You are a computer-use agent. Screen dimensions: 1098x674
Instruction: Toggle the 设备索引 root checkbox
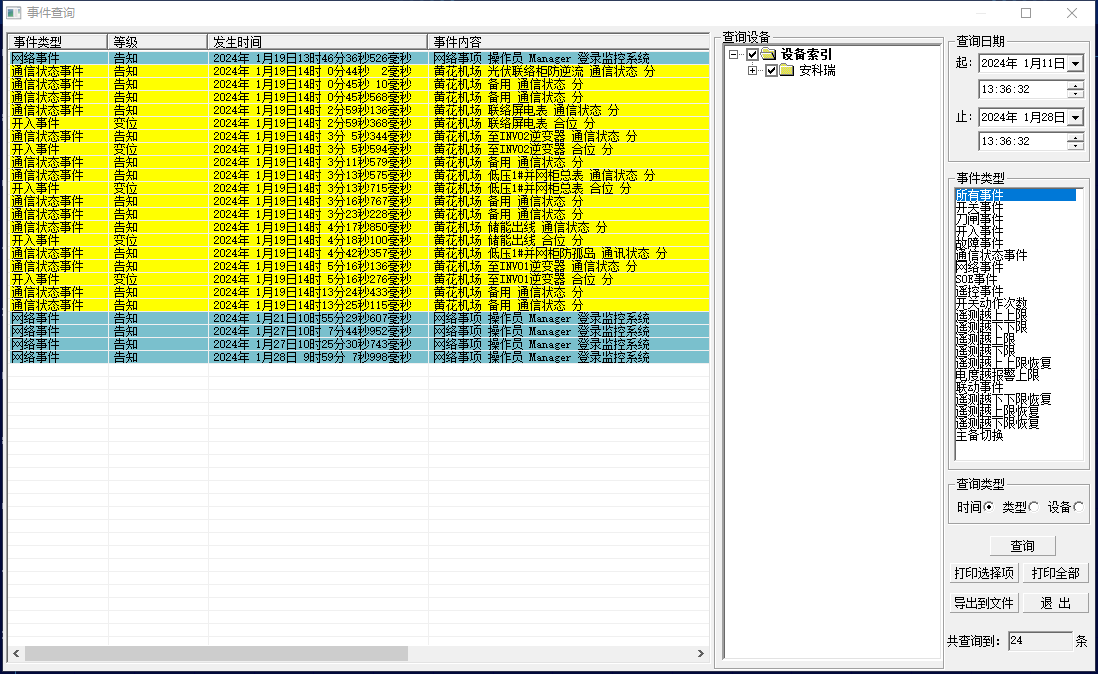coord(753,54)
